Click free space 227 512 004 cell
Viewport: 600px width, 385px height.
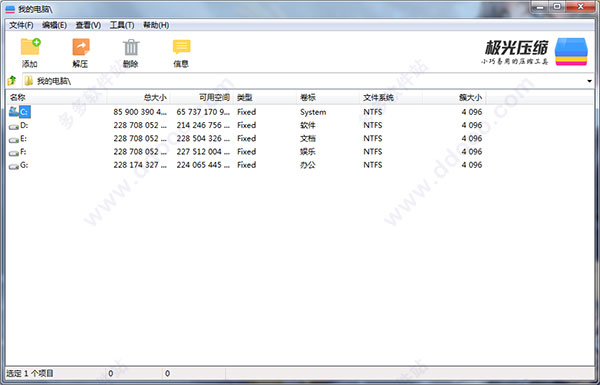tap(203, 152)
